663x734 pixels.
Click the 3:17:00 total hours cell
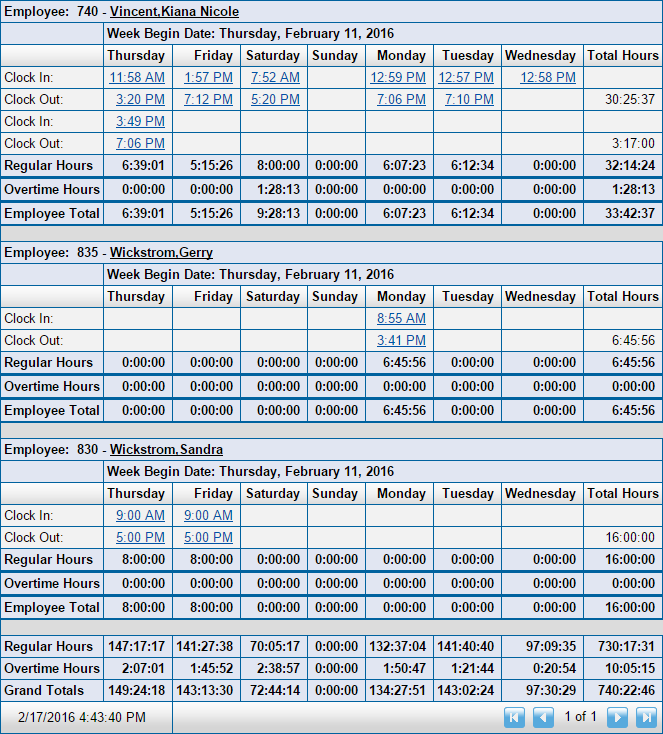(x=633, y=144)
